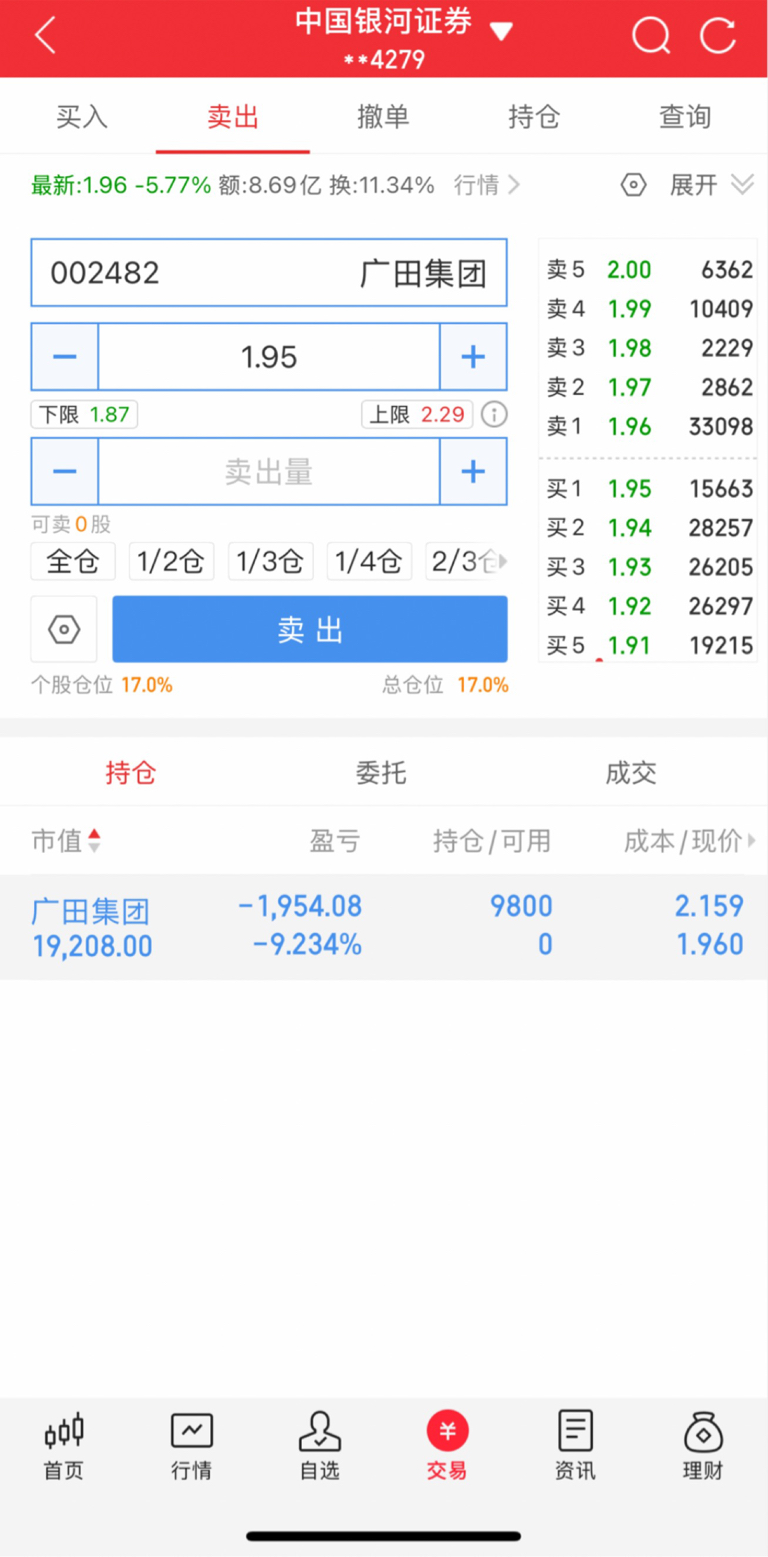Image resolution: width=768 pixels, height=1557 pixels.
Task: Go back using the top-left arrow
Action: (x=45, y=37)
